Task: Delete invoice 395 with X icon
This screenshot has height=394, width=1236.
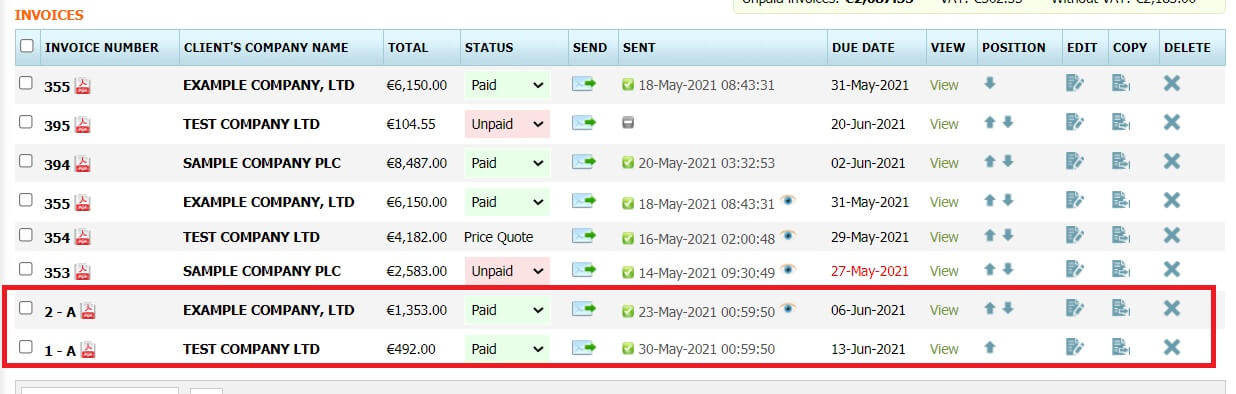Action: (x=1172, y=122)
